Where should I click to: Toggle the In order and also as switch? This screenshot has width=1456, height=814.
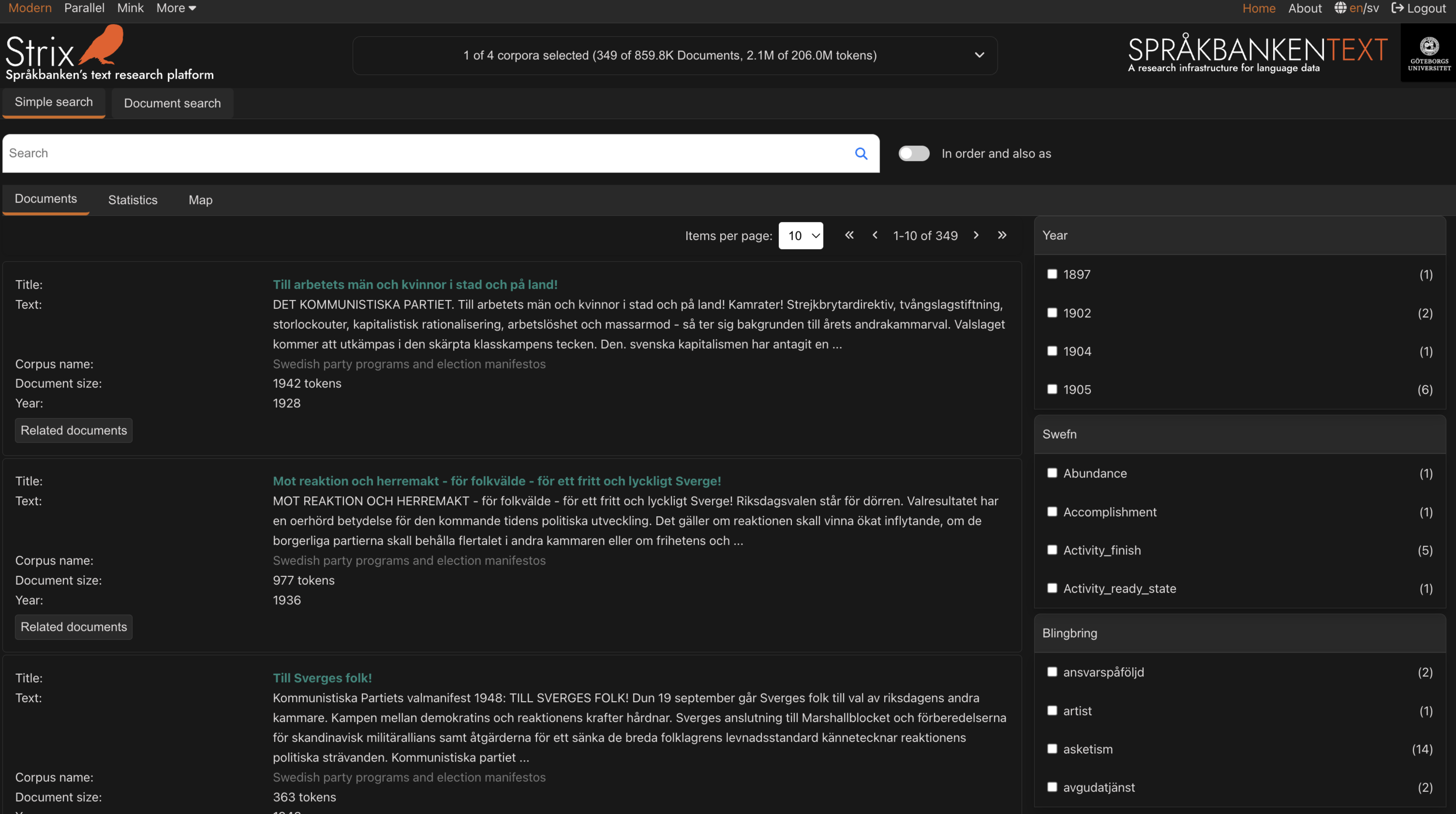914,153
